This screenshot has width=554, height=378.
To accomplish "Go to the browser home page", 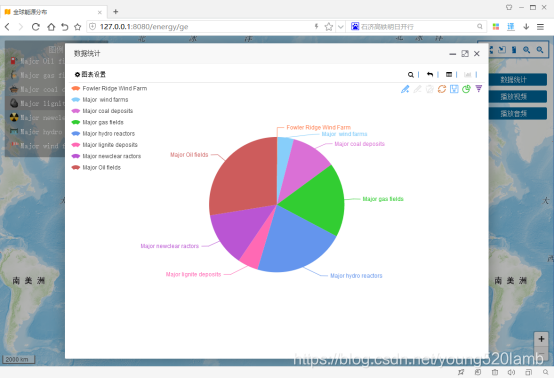I will point(51,27).
